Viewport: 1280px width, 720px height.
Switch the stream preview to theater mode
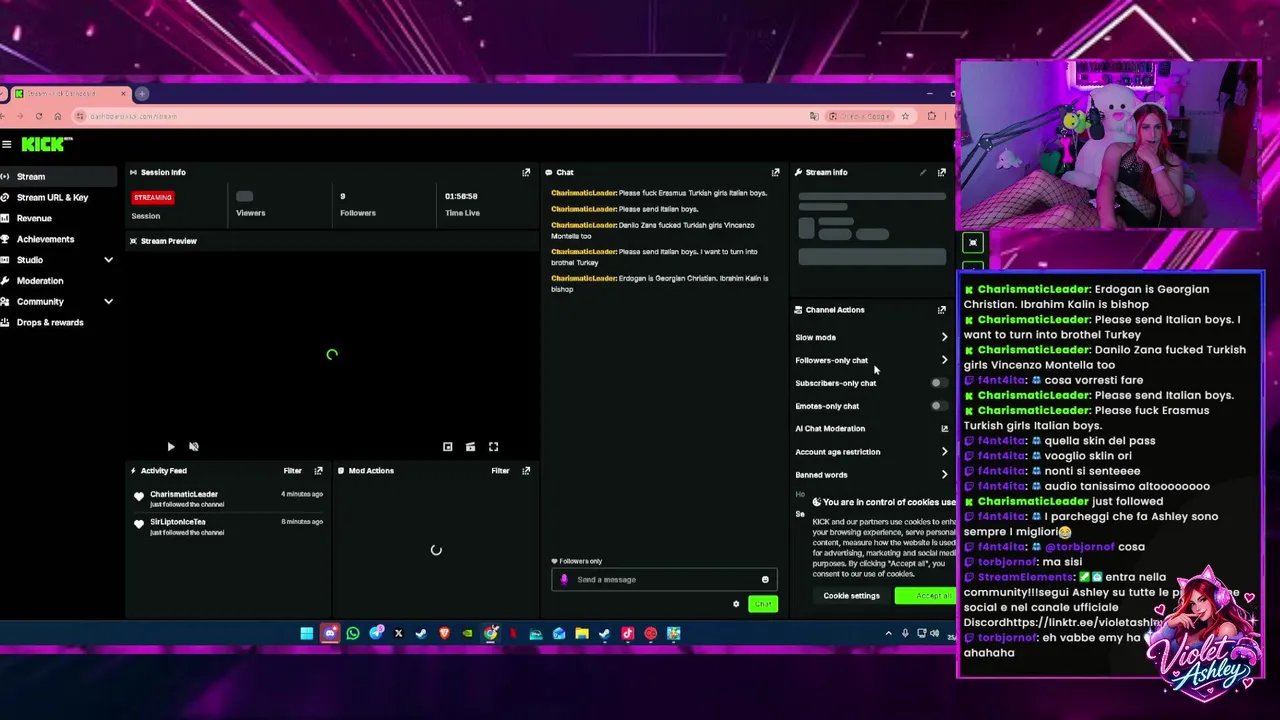click(x=470, y=447)
